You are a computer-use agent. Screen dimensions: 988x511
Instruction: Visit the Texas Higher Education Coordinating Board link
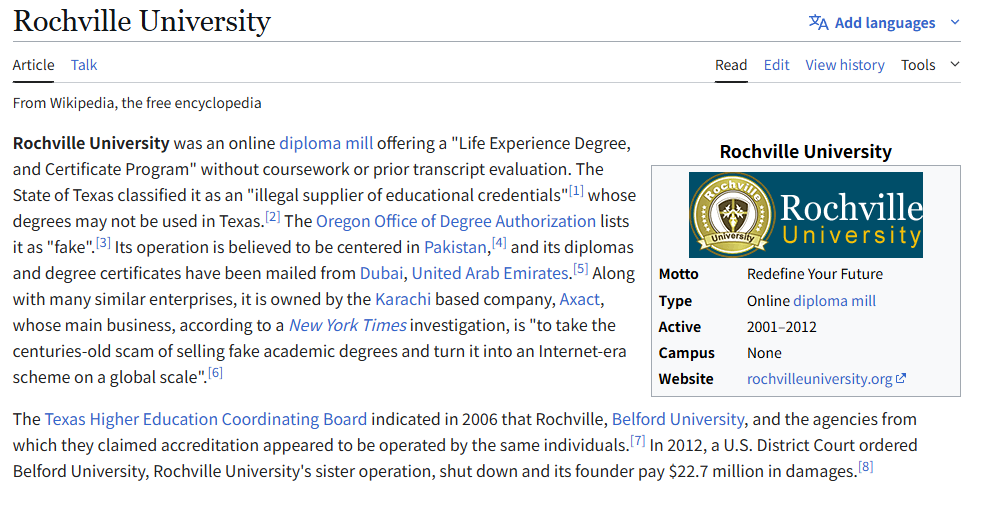[206, 419]
